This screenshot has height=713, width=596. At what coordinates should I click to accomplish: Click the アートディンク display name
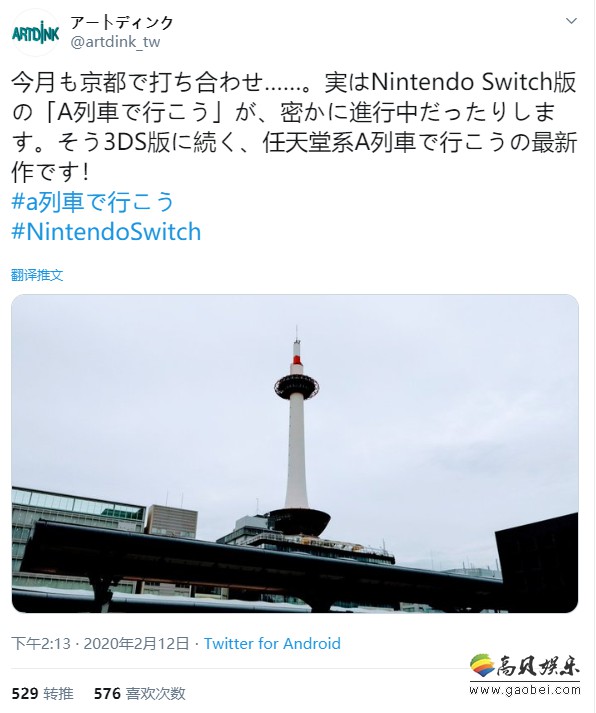point(122,22)
